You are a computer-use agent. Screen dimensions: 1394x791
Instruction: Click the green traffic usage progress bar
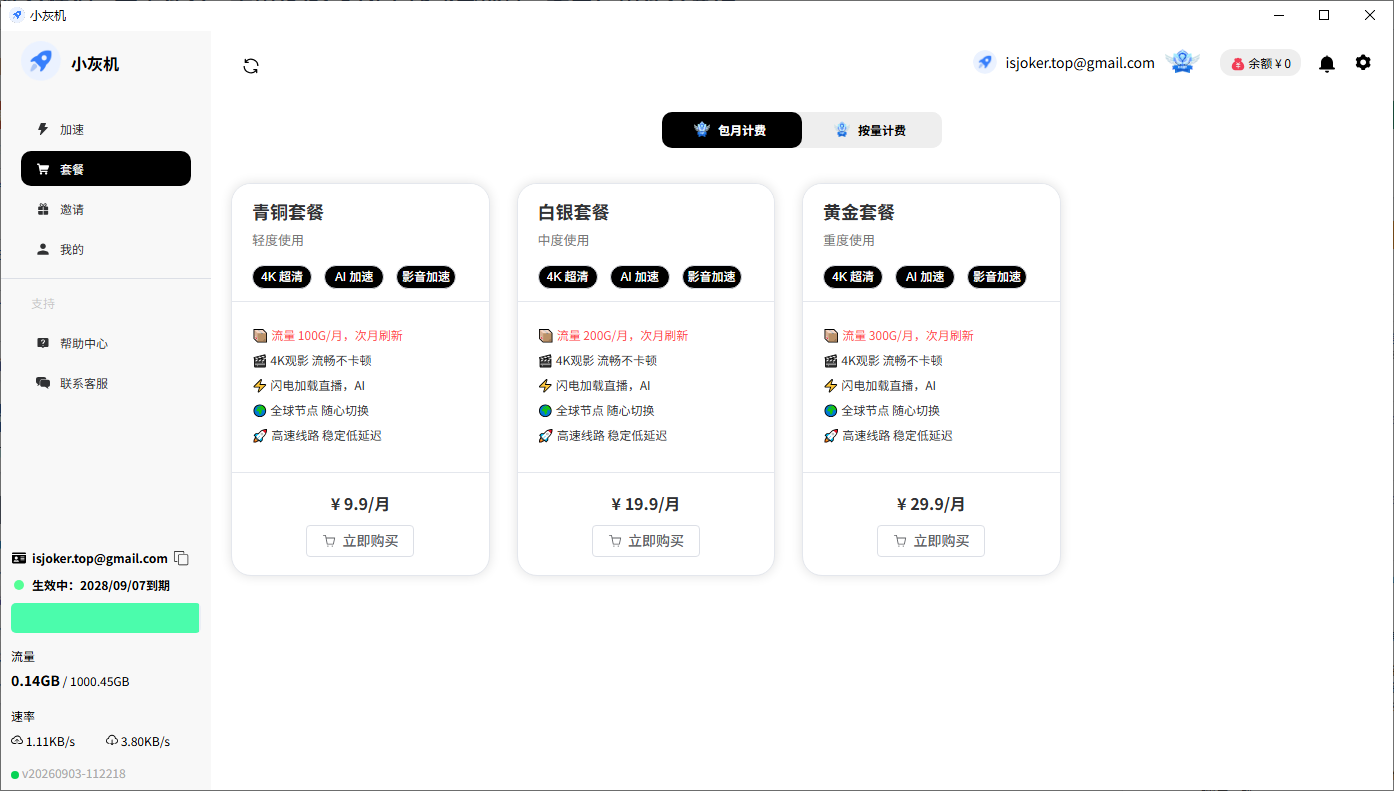point(105,618)
